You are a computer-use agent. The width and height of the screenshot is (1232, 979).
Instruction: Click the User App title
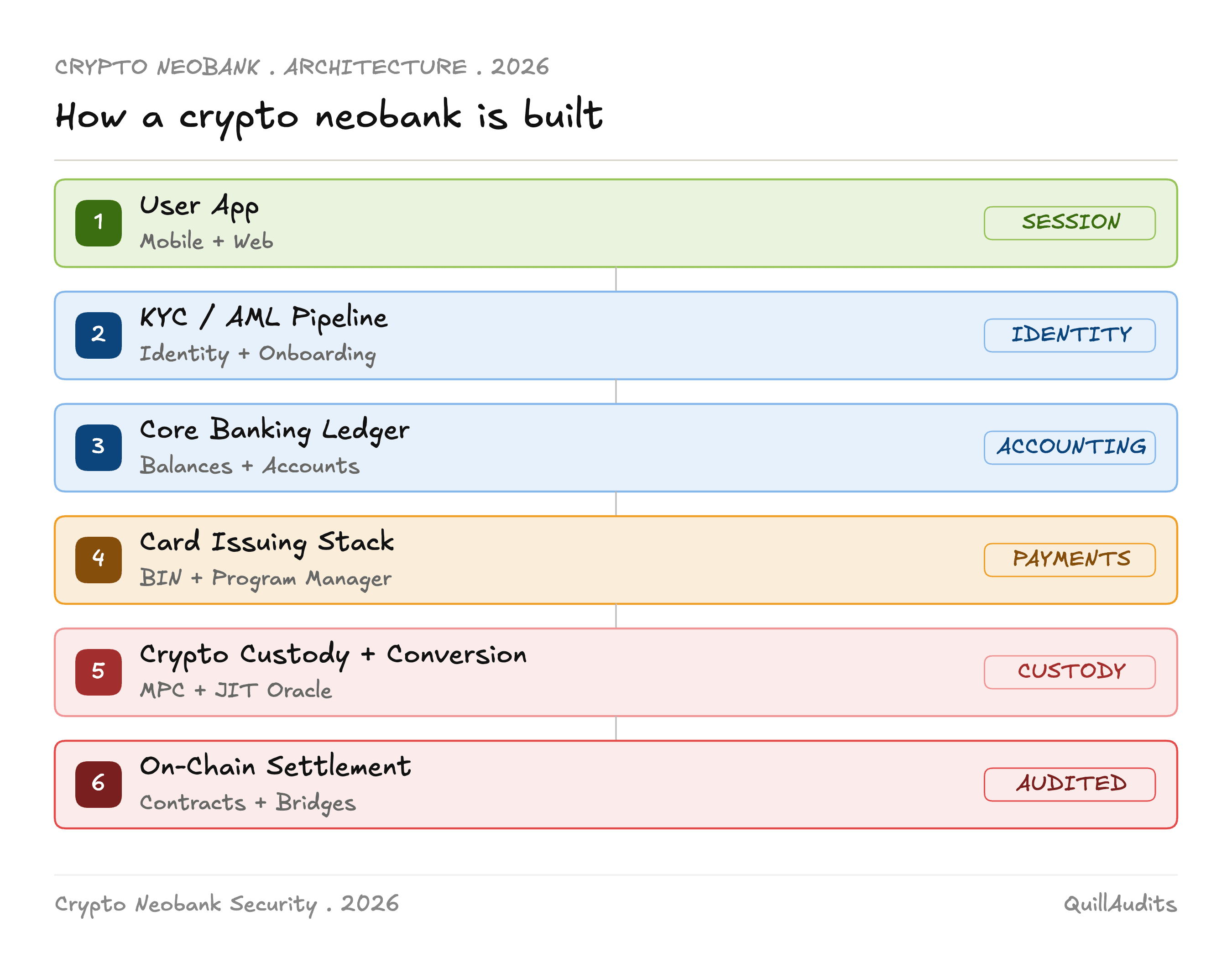tap(199, 207)
